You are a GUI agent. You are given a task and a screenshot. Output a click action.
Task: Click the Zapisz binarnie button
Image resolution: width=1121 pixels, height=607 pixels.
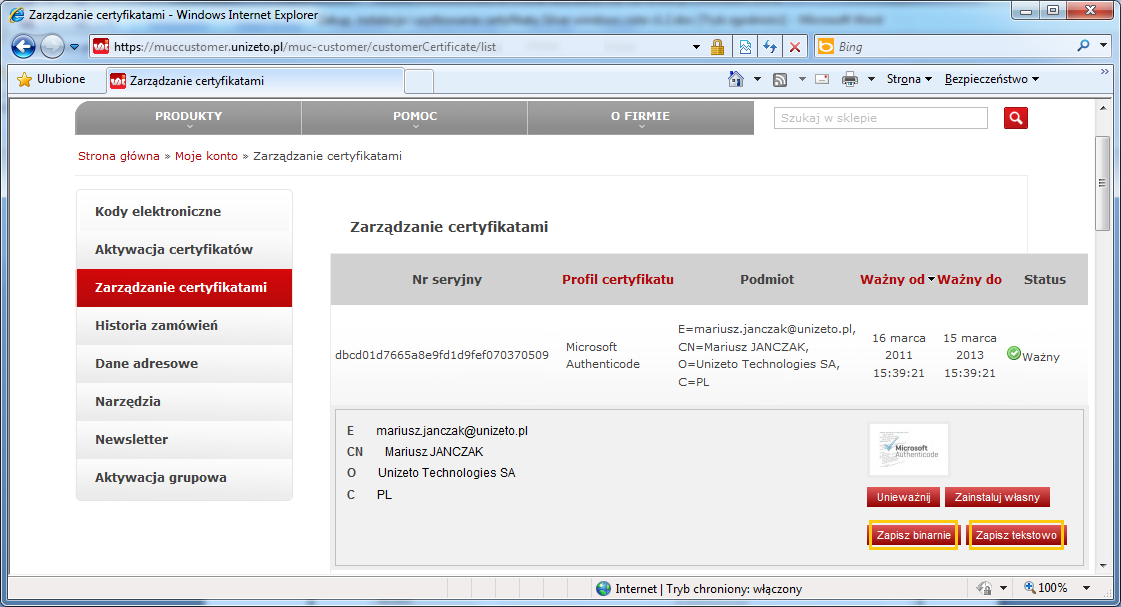(914, 535)
